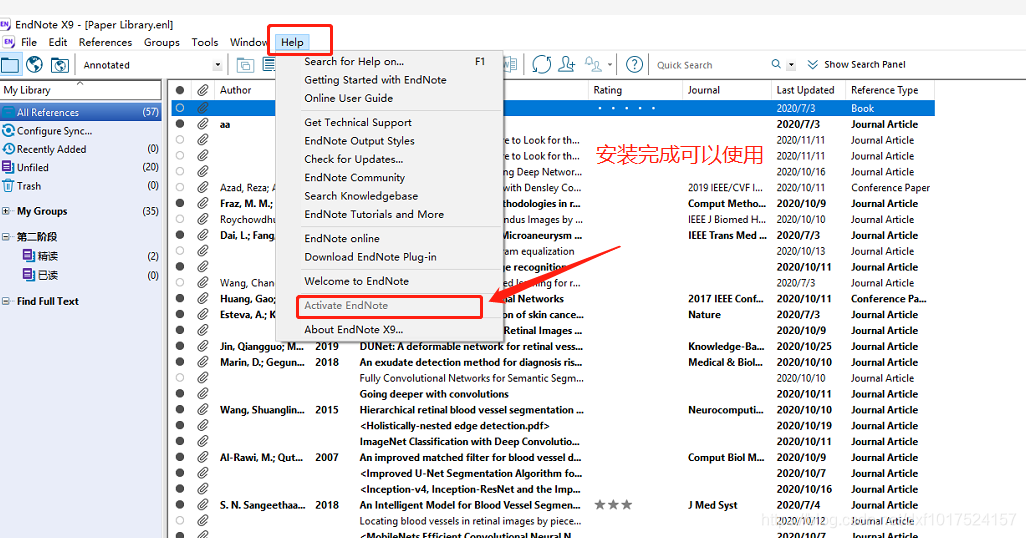Viewport: 1026px width, 538px height.
Task: Select Local Library Mode icon
Action: (x=10, y=65)
